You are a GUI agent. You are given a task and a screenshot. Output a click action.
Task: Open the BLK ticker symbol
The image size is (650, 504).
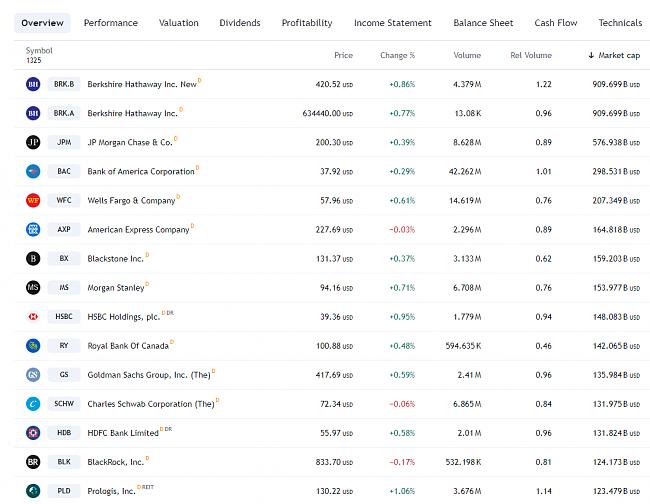(x=64, y=462)
